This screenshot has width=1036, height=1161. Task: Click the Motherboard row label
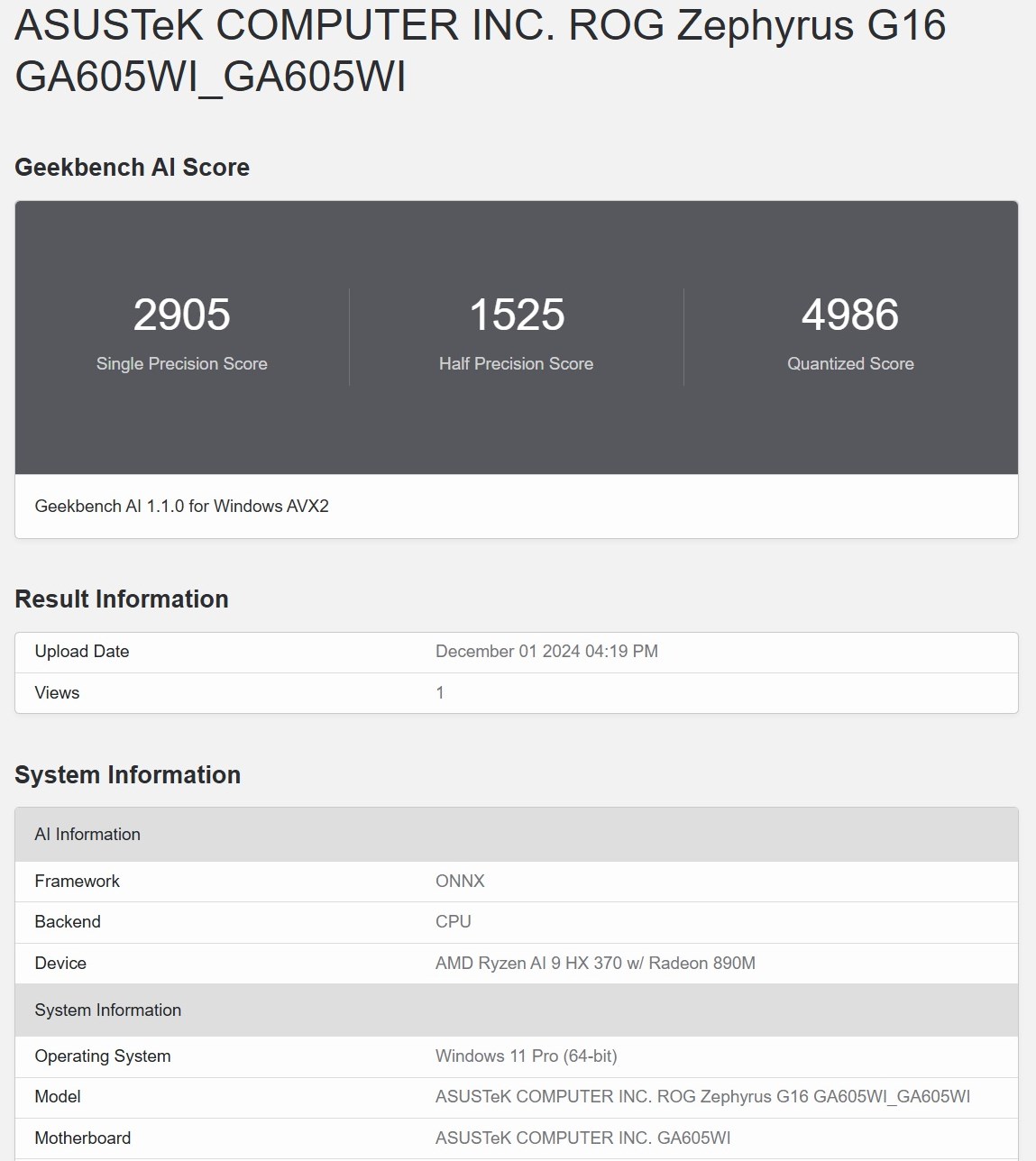click(x=83, y=1138)
